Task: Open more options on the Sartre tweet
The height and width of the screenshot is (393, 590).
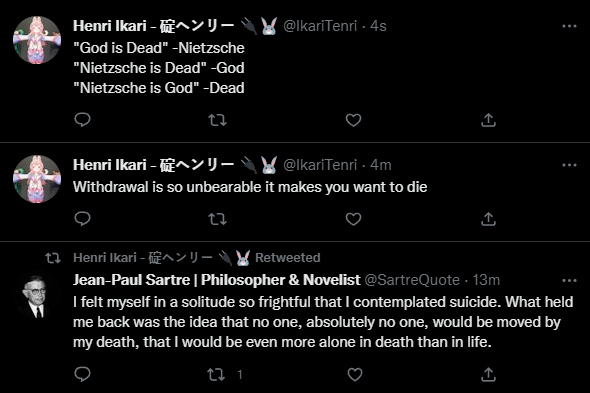Action: pos(569,280)
